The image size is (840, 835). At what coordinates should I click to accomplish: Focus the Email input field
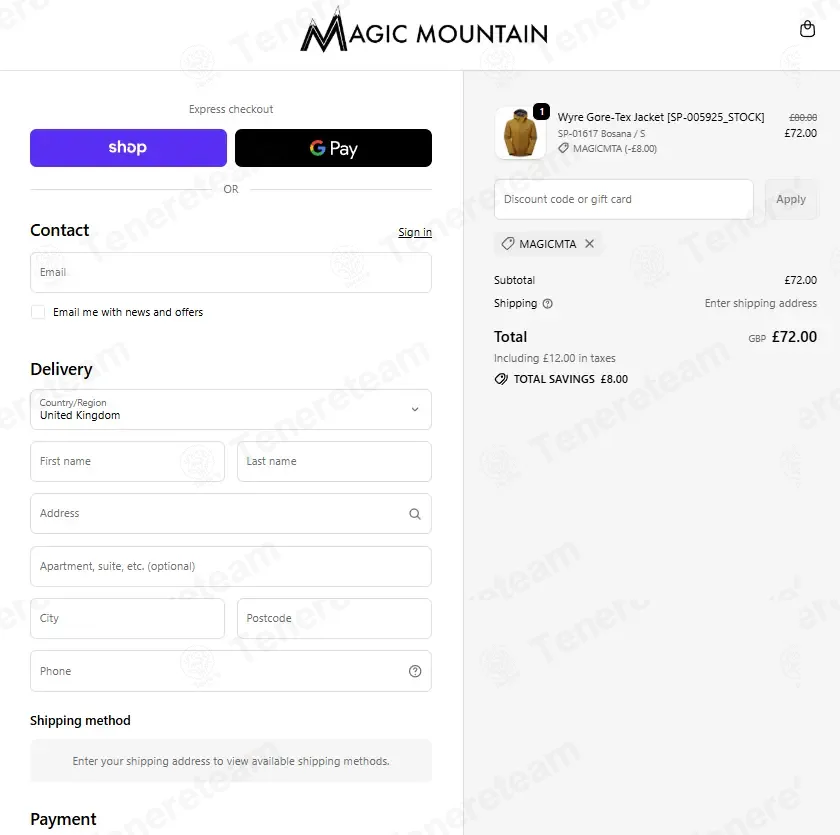click(x=231, y=273)
